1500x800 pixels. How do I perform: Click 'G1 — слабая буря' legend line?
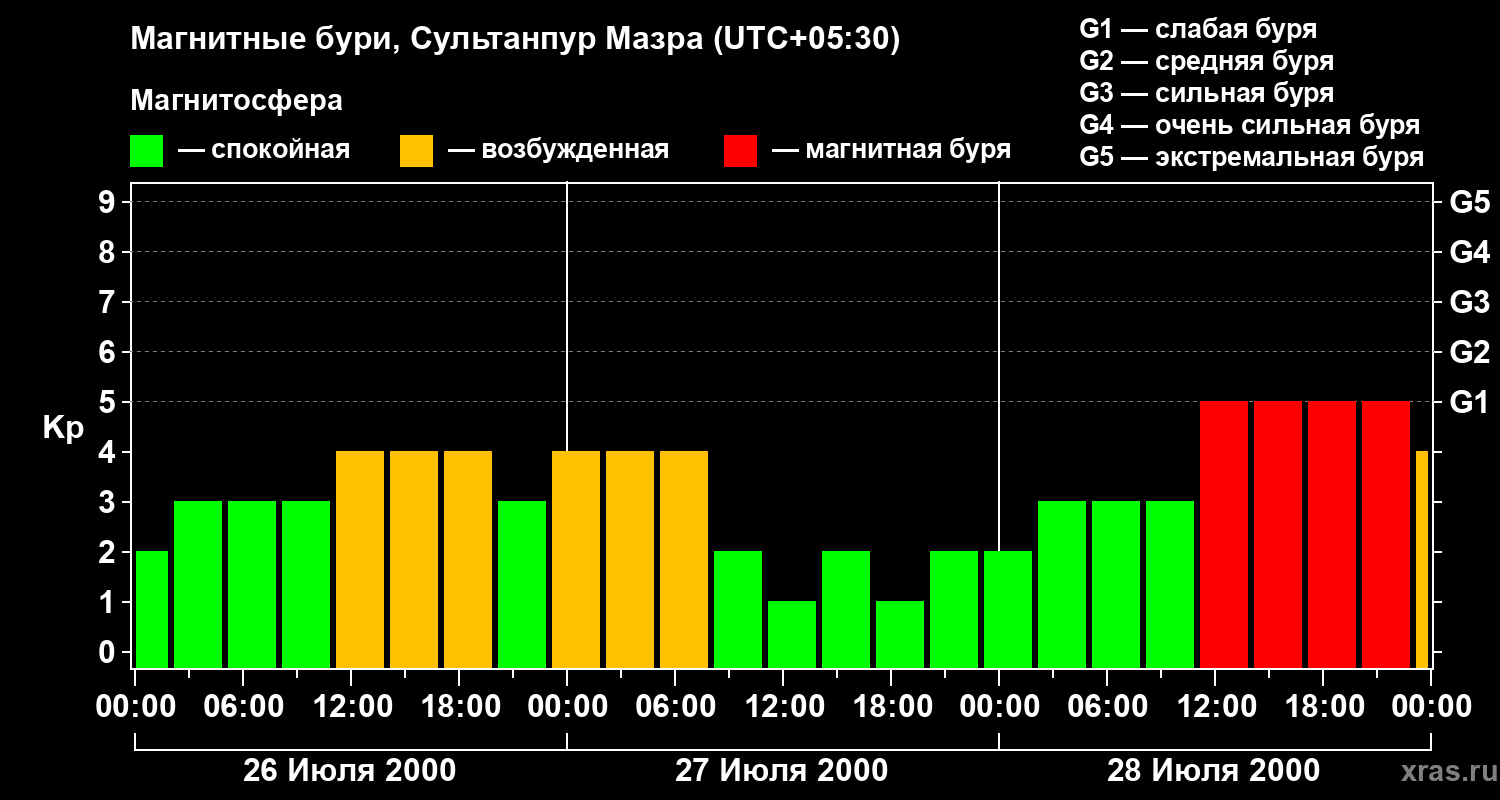click(1198, 29)
